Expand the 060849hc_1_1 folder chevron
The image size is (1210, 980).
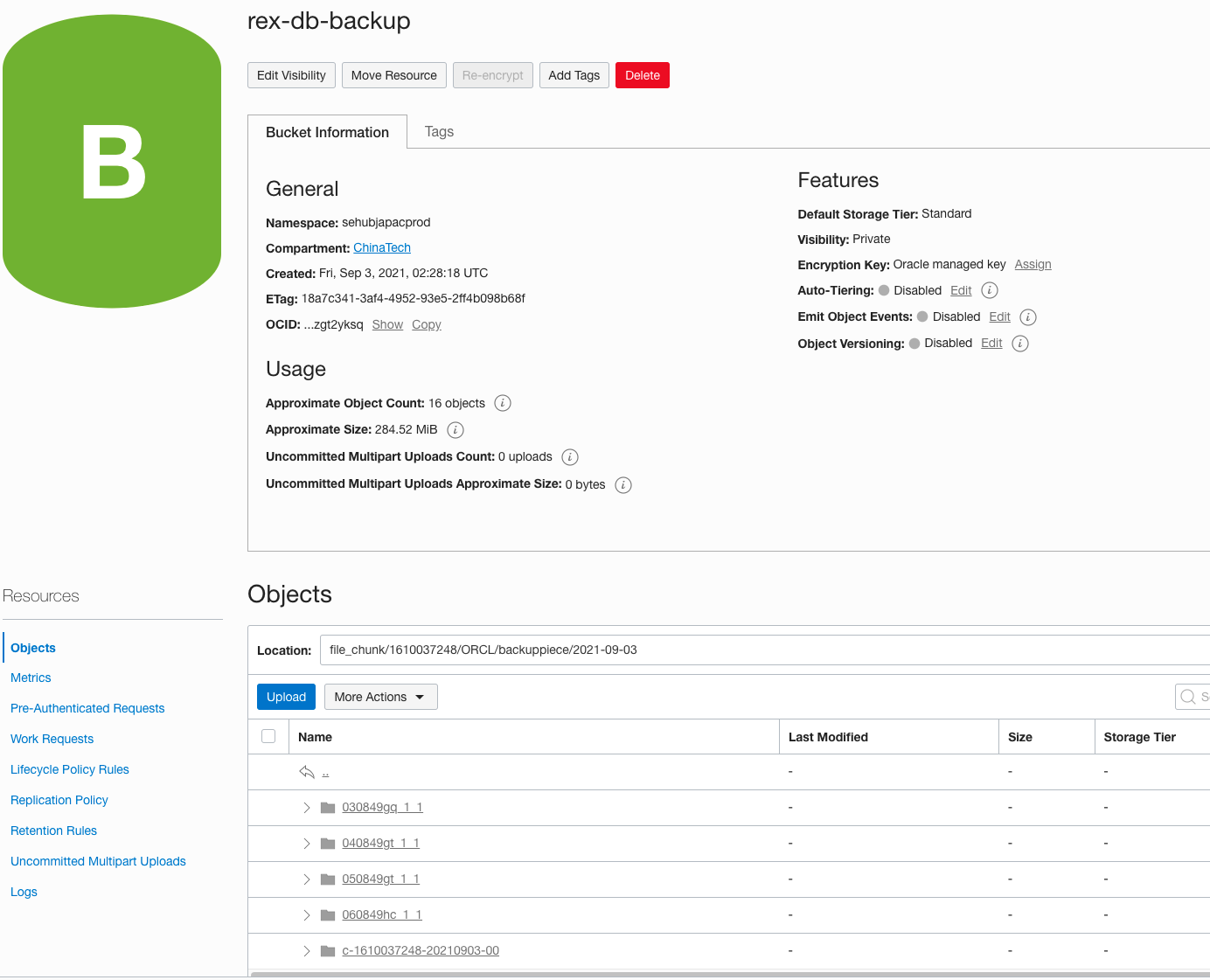306,914
